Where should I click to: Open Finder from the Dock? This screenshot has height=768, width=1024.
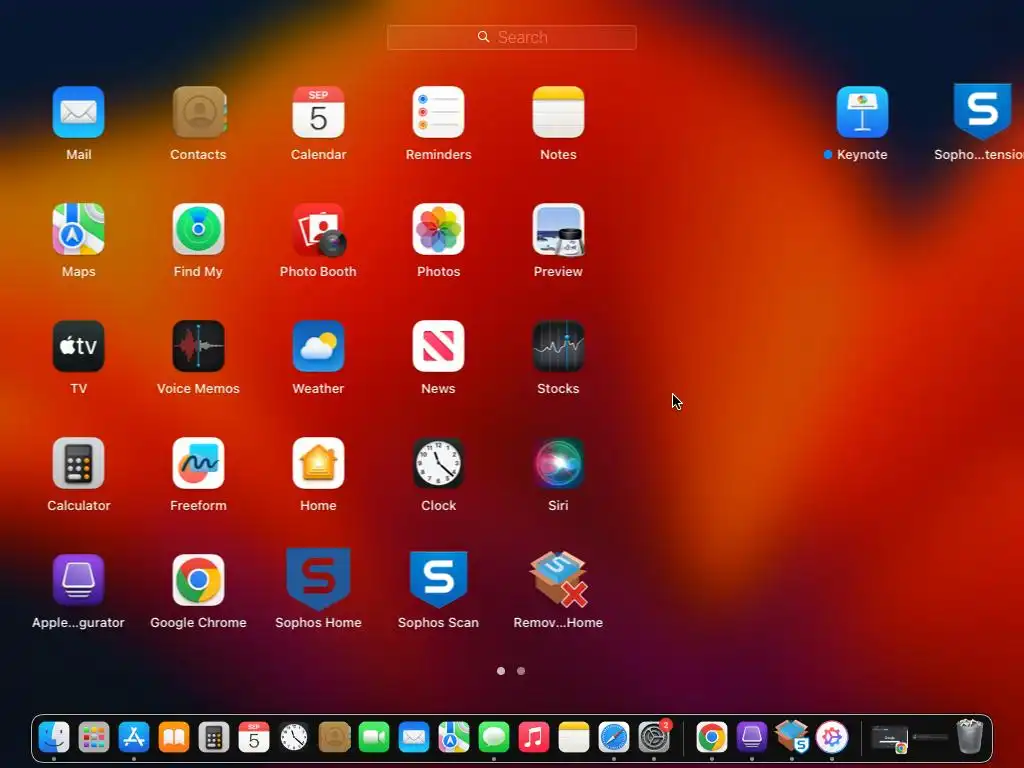(x=54, y=738)
